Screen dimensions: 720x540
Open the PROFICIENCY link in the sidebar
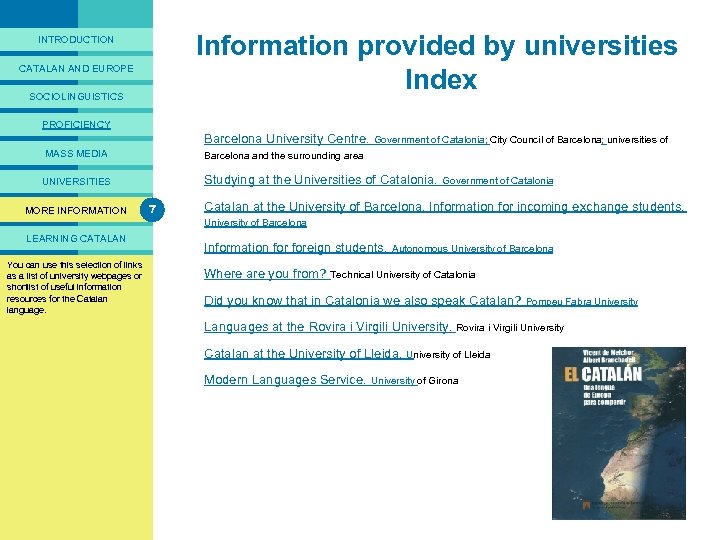[x=76, y=124]
